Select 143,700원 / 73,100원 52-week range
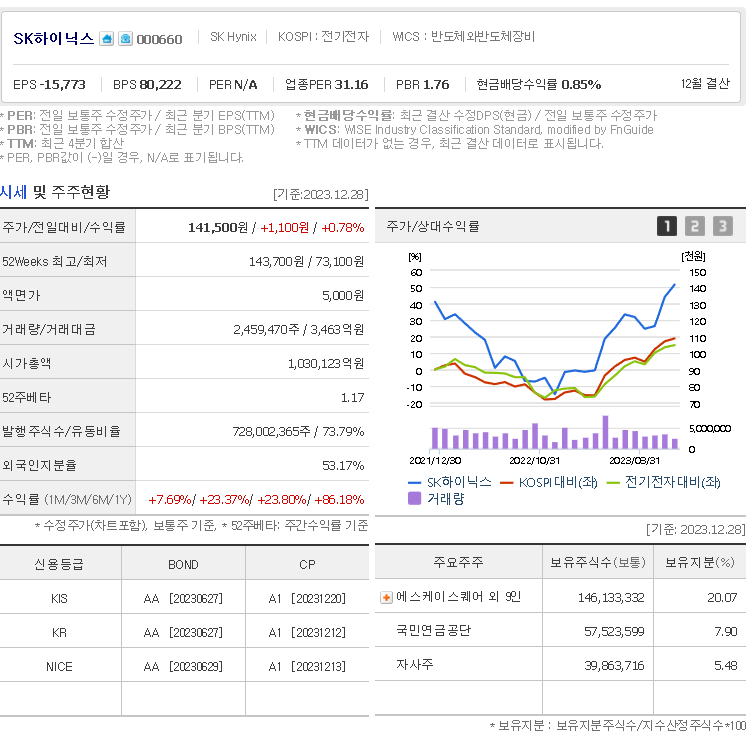This screenshot has height=738, width=753. tap(306, 261)
